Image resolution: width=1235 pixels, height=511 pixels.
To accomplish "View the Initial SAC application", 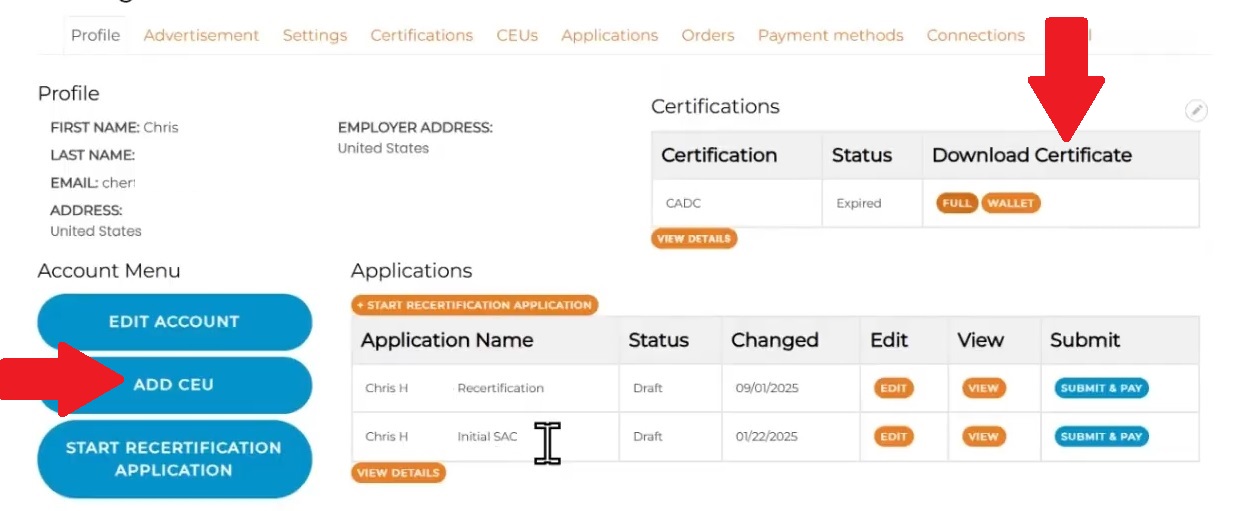I will click(x=983, y=436).
